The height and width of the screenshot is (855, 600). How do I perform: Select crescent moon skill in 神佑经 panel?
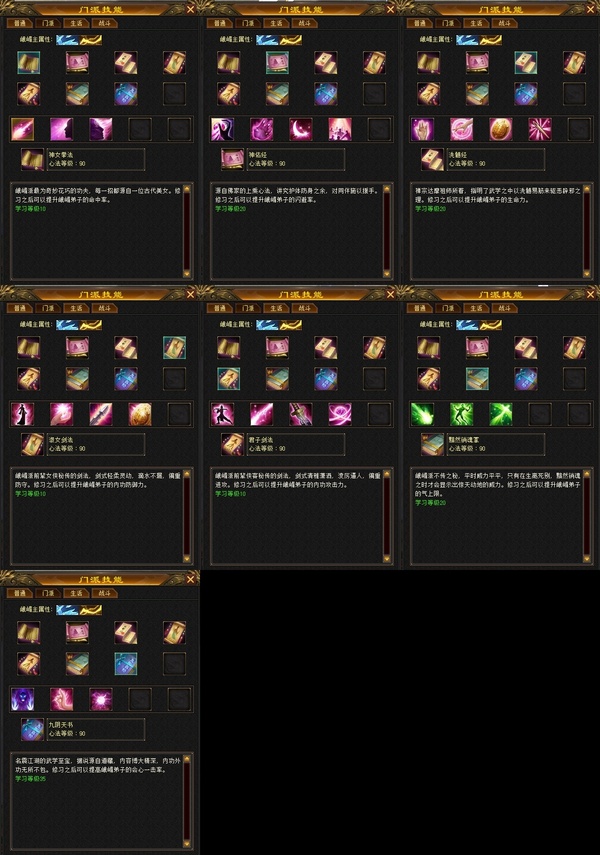301,129
